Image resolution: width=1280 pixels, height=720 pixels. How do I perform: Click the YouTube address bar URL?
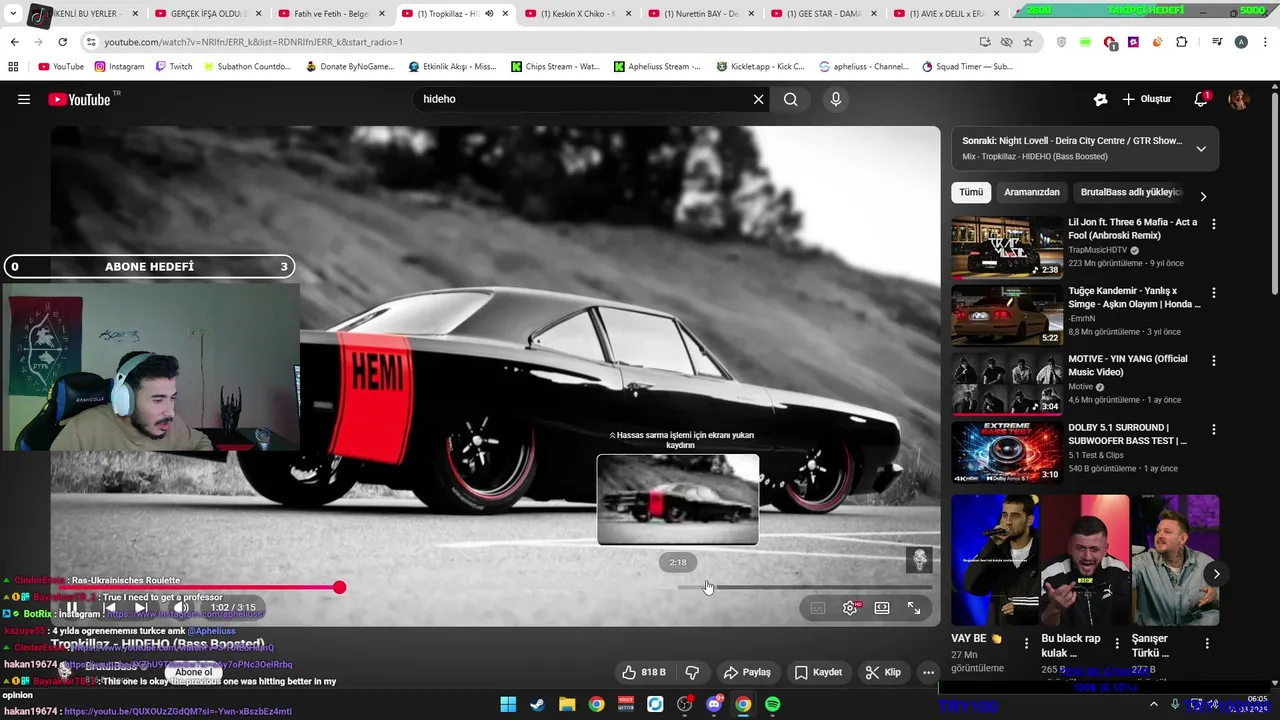point(253,42)
